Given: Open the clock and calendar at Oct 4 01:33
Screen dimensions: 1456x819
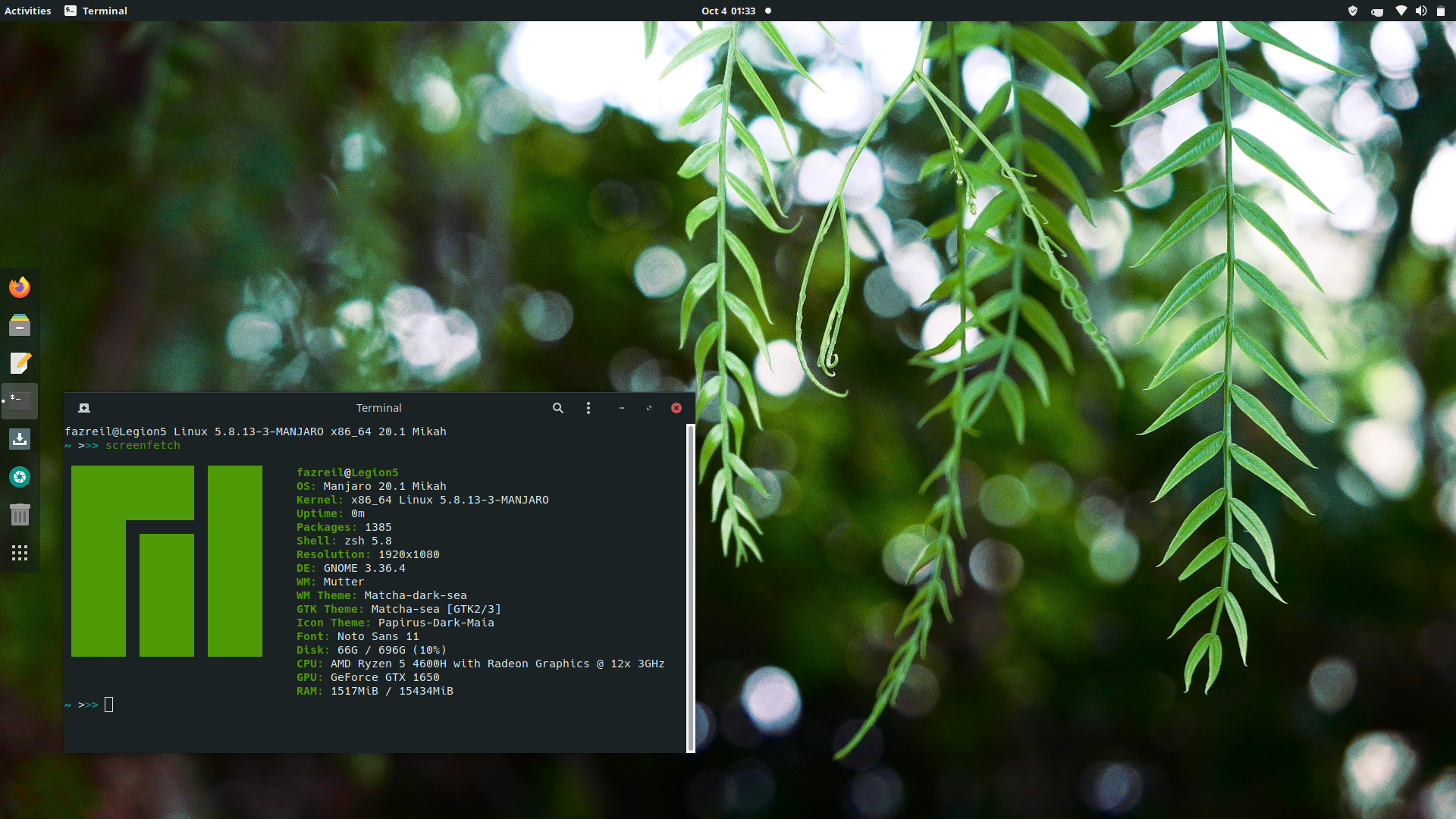Looking at the screenshot, I should [728, 11].
